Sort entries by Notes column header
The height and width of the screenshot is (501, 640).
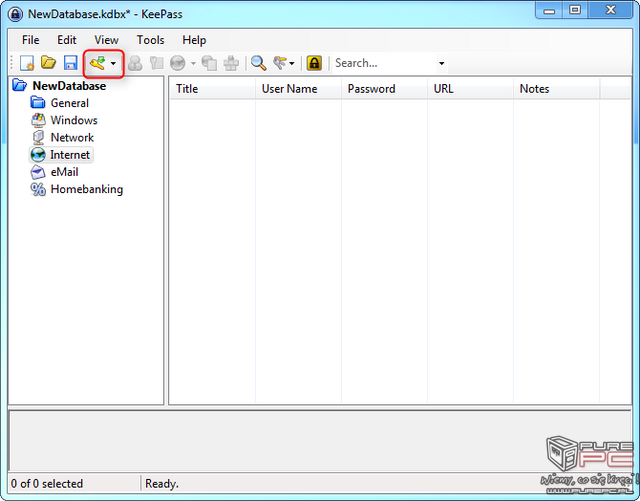pos(556,89)
